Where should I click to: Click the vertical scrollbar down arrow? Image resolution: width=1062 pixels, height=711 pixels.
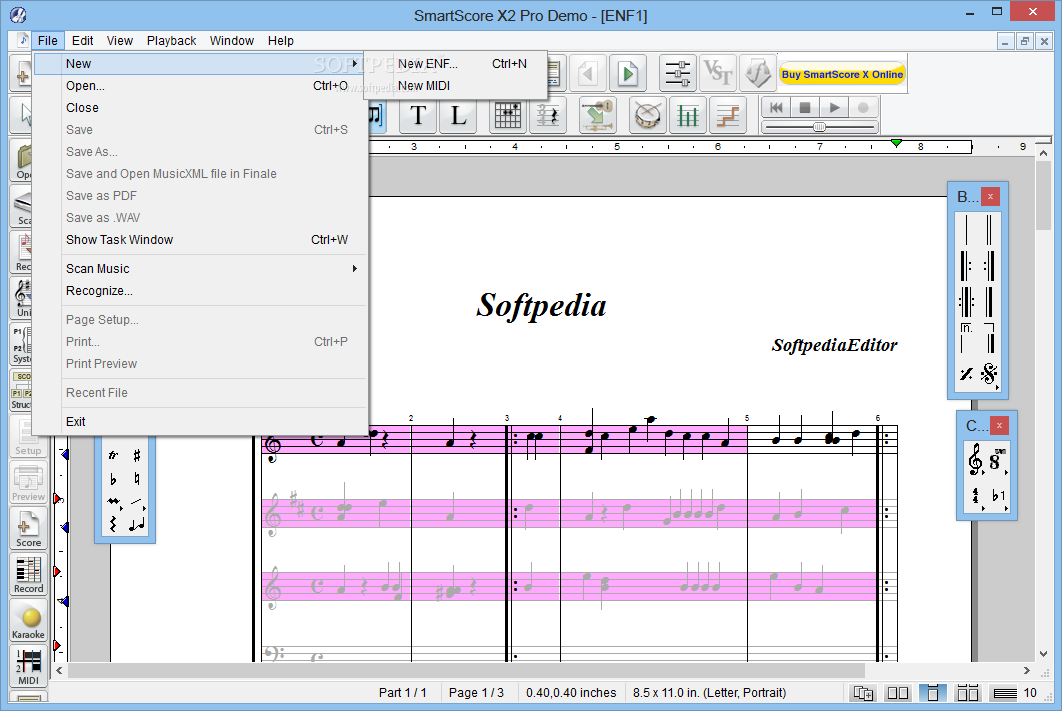pyautogui.click(x=1044, y=653)
